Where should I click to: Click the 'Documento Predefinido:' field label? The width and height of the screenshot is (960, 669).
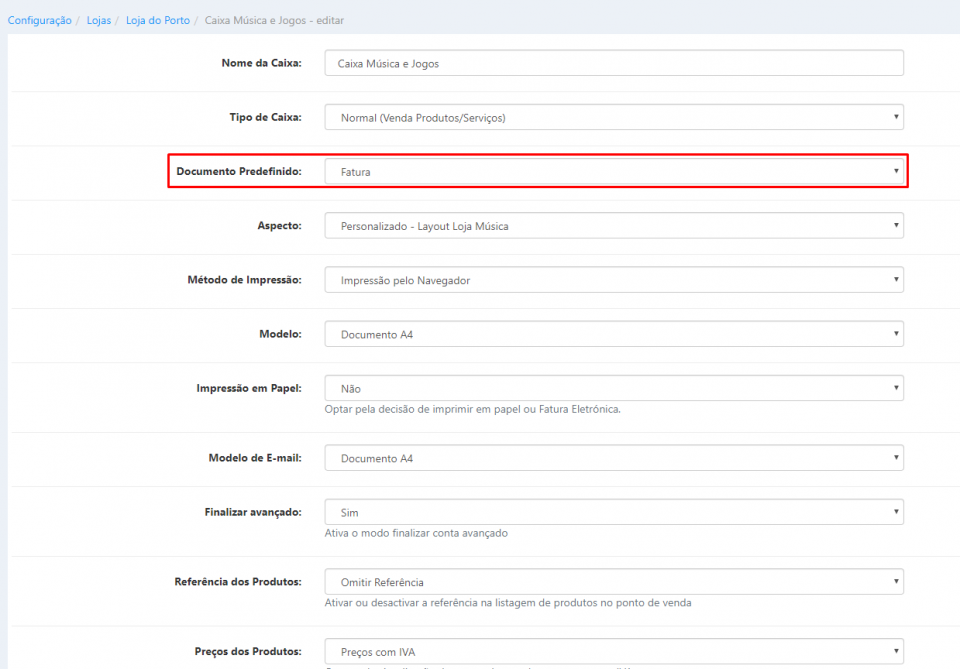239,172
